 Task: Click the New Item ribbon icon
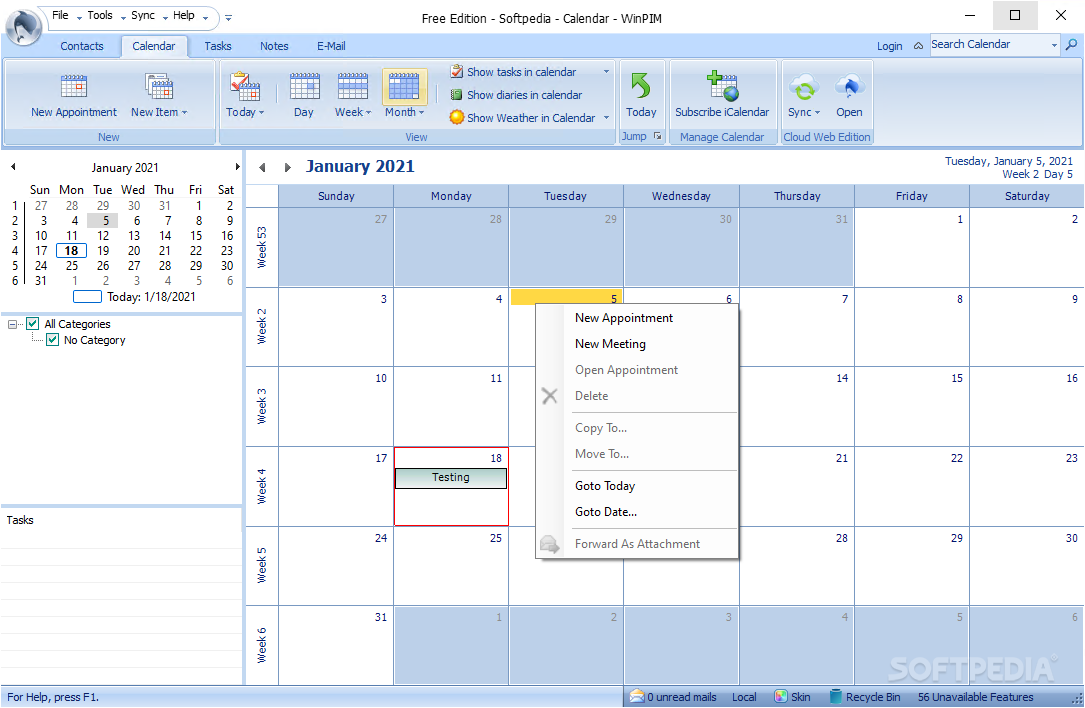click(158, 87)
